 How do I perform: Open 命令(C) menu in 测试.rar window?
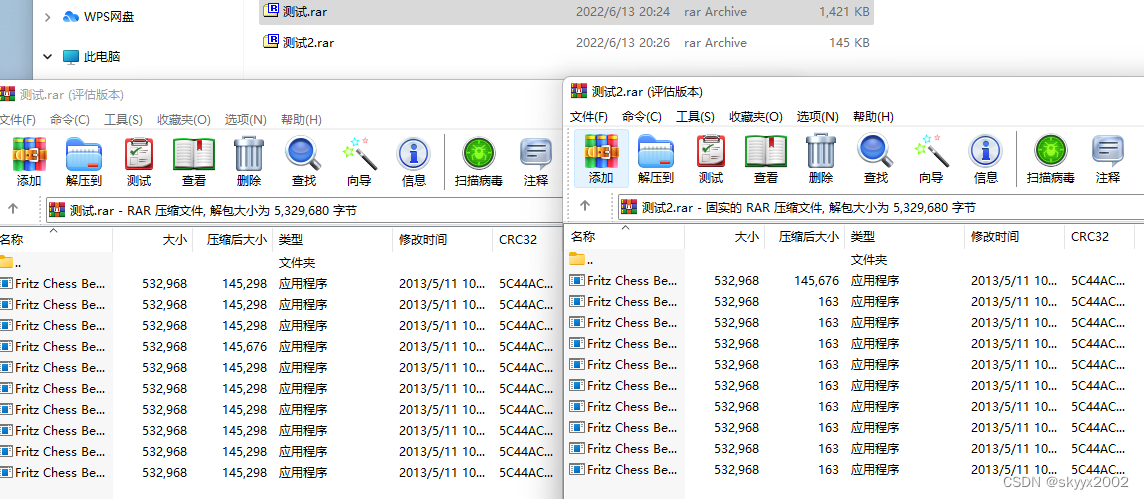70,119
